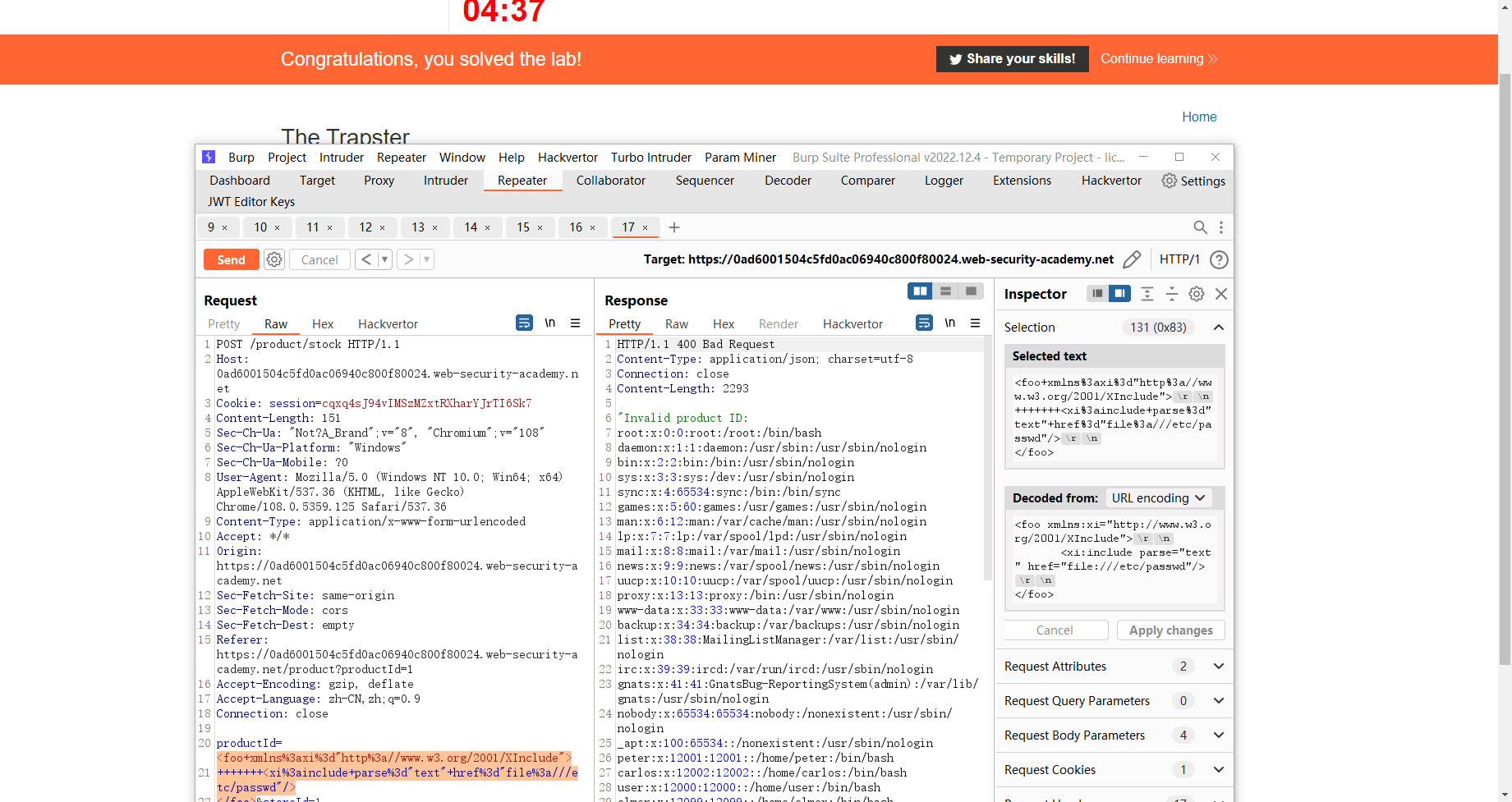Open Repeater tab options three-dot menu

pos(1221,227)
